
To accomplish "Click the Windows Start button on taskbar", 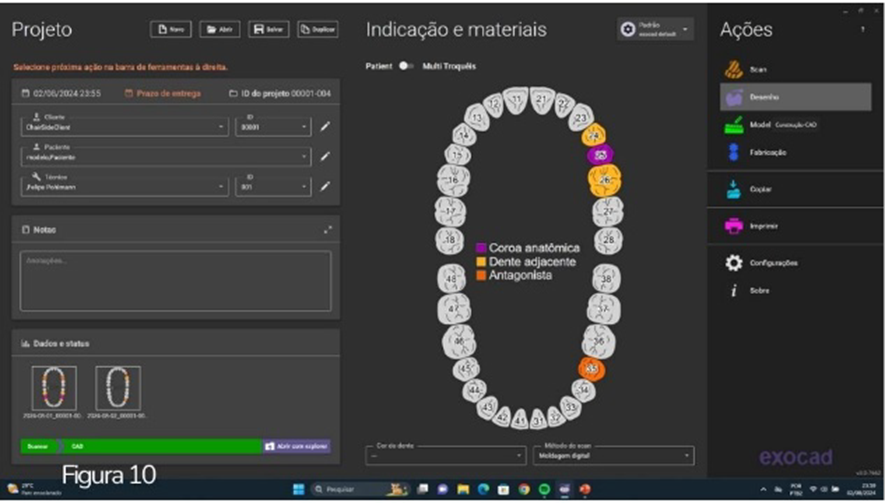I will (x=297, y=489).
